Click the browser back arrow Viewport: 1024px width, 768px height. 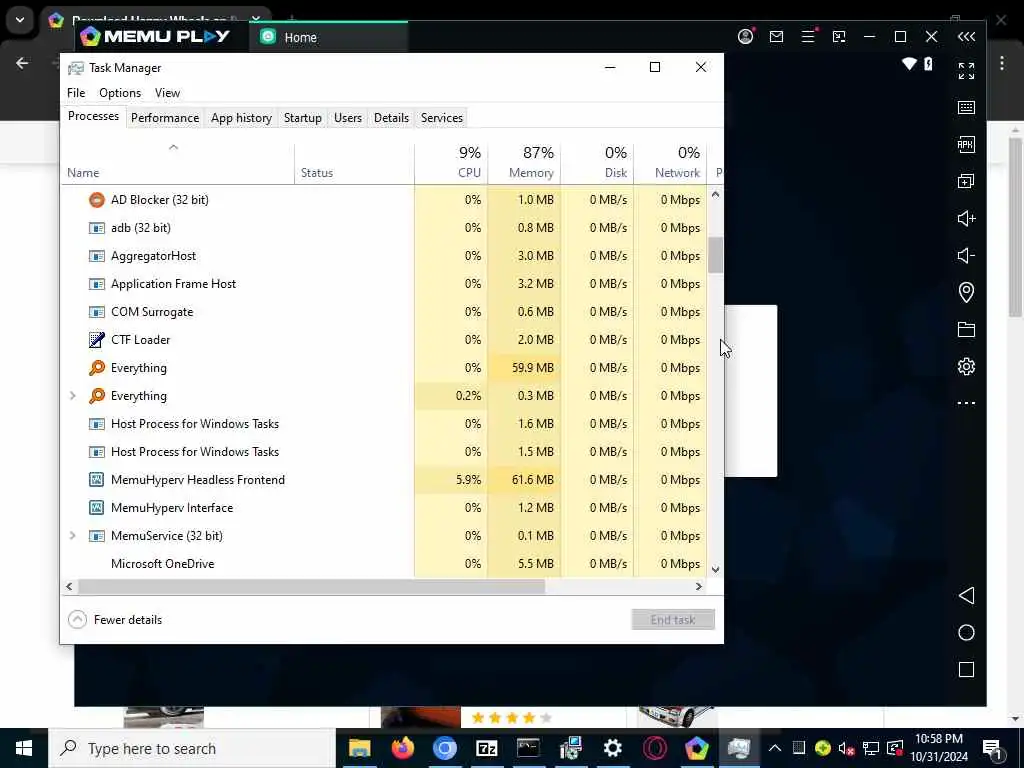pyautogui.click(x=22, y=63)
